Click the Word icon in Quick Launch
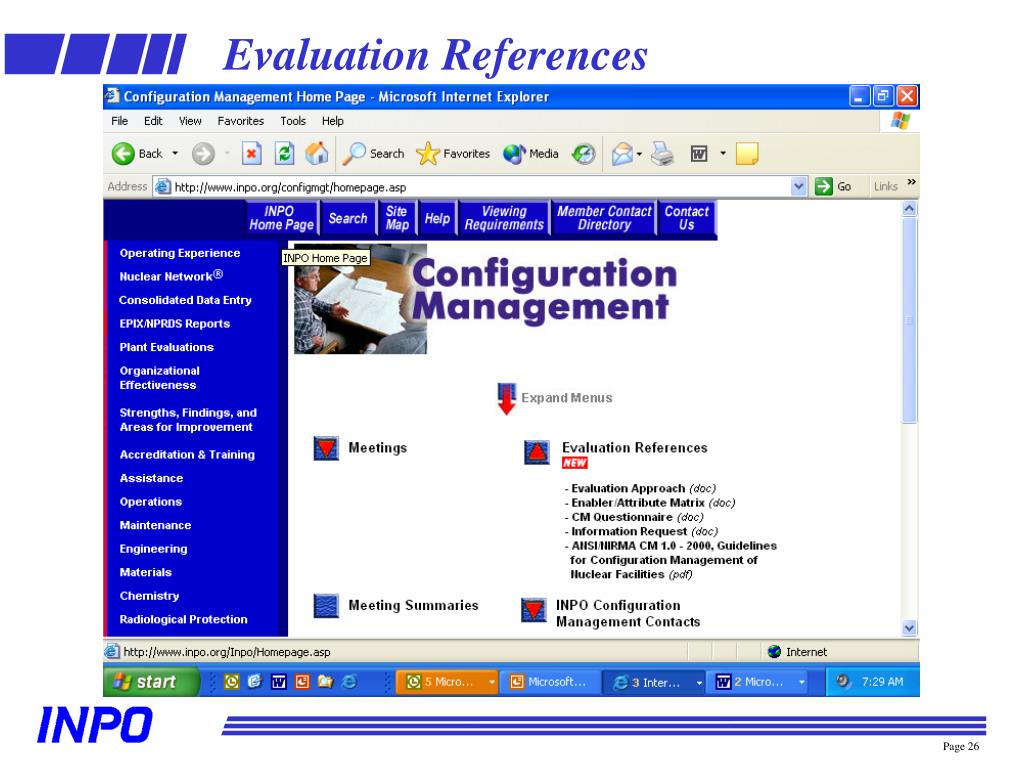 [279, 682]
